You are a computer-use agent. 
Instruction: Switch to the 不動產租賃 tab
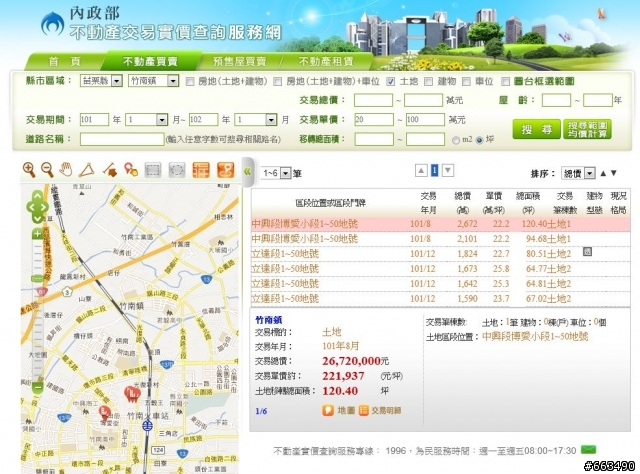326,62
